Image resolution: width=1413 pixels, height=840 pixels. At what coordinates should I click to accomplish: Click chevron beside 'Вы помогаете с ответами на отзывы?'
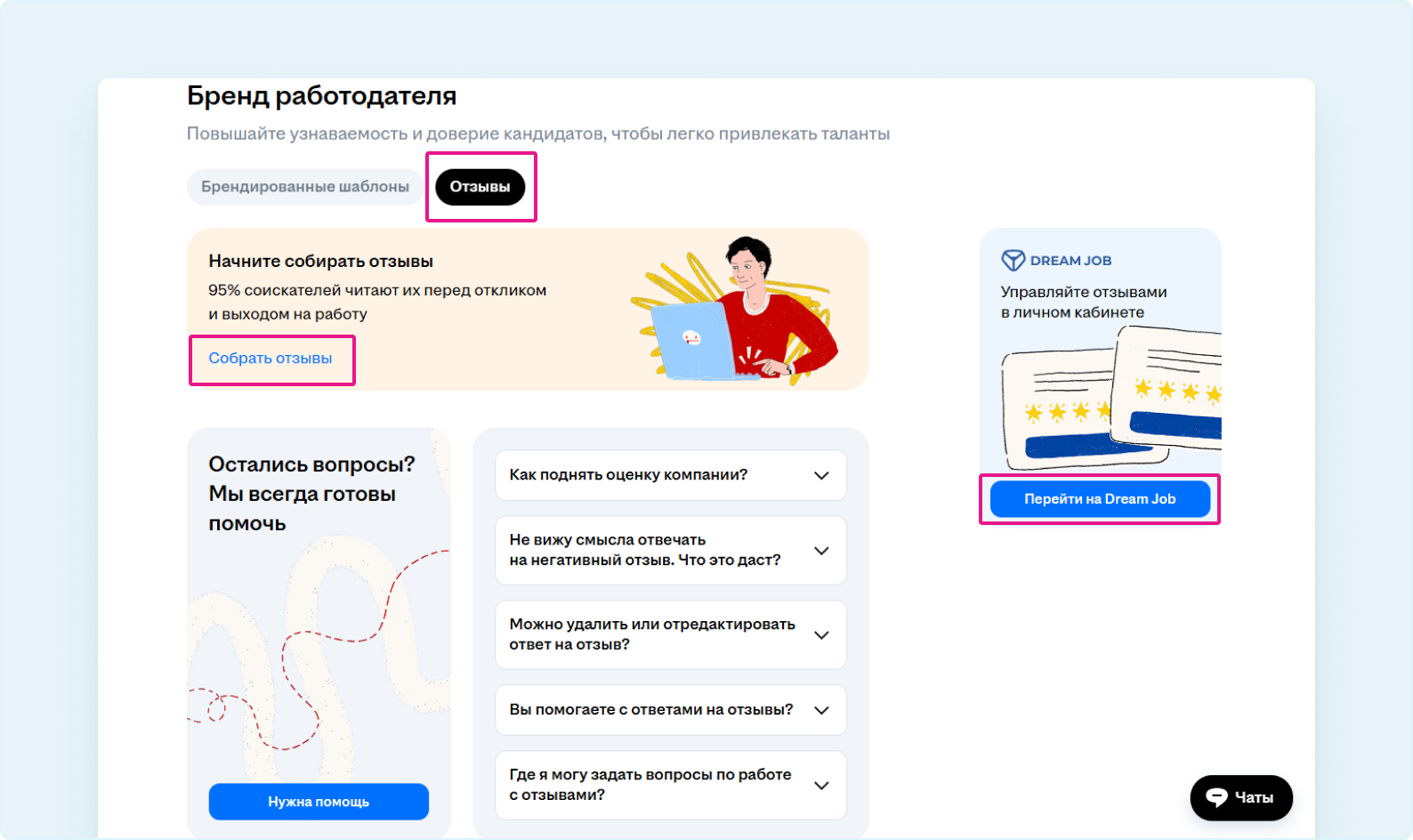pyautogui.click(x=821, y=710)
